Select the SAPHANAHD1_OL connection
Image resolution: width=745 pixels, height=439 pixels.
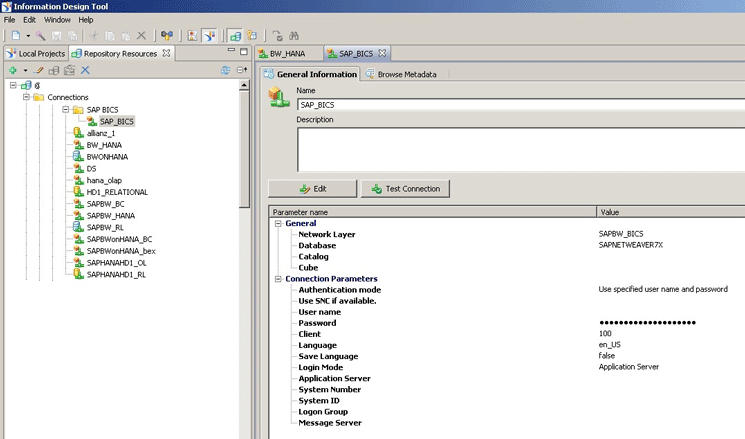click(x=116, y=263)
